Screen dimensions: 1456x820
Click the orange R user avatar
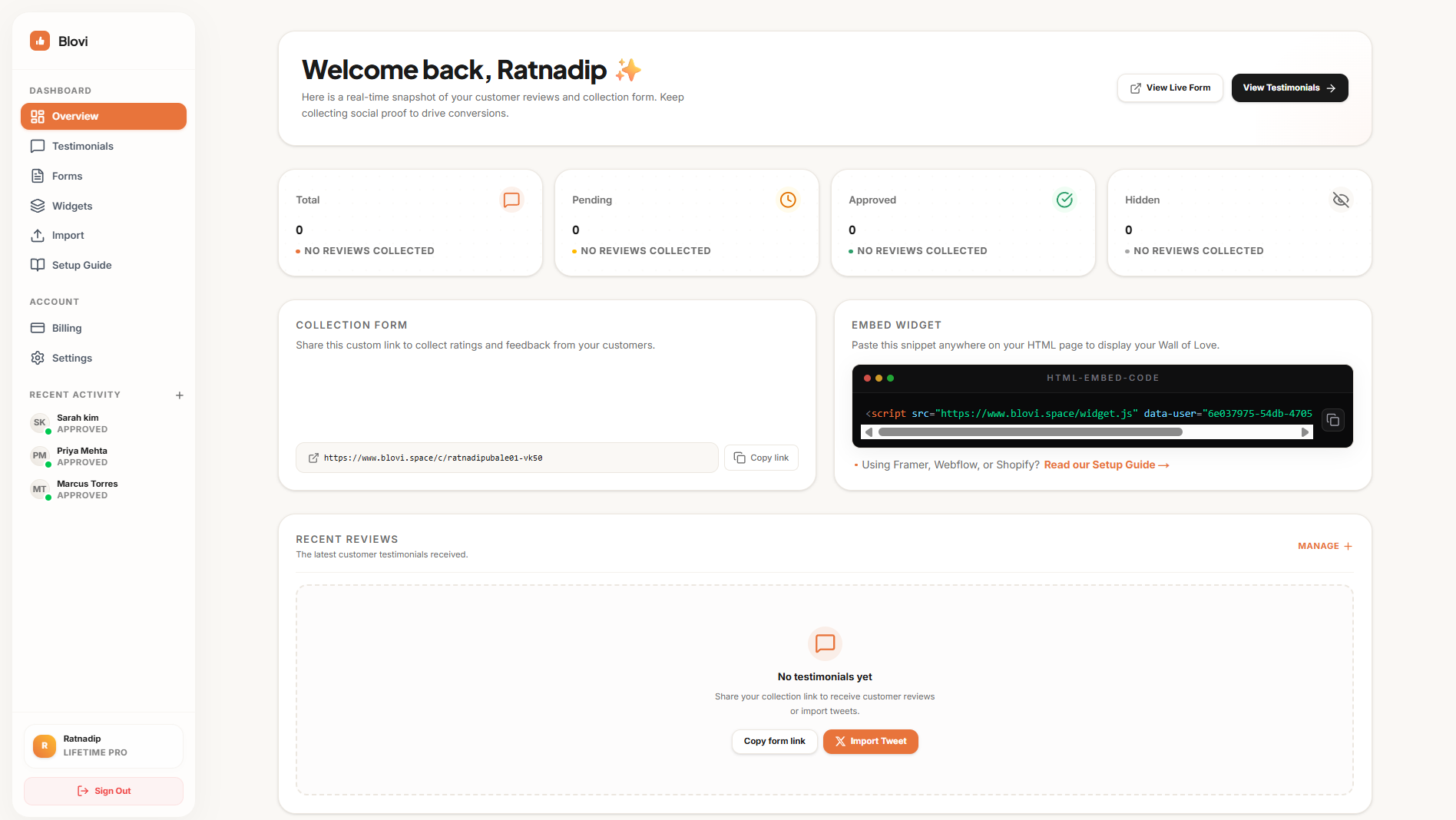pos(45,746)
